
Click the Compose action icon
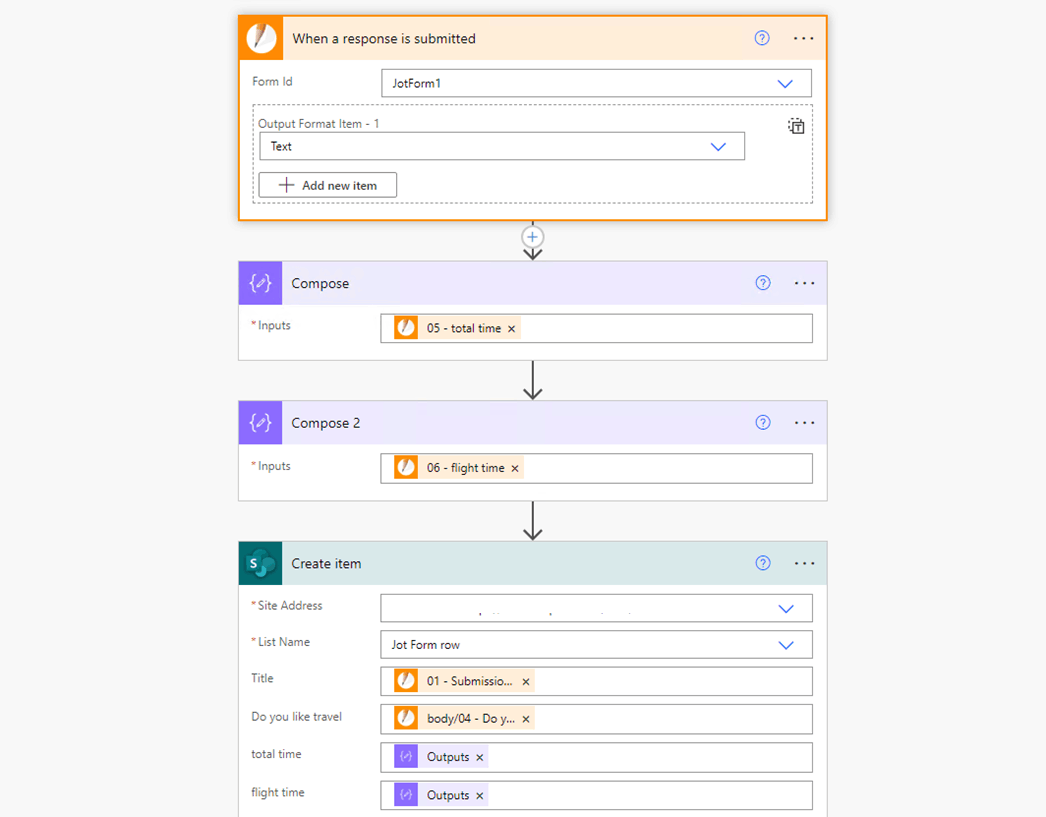tap(260, 283)
